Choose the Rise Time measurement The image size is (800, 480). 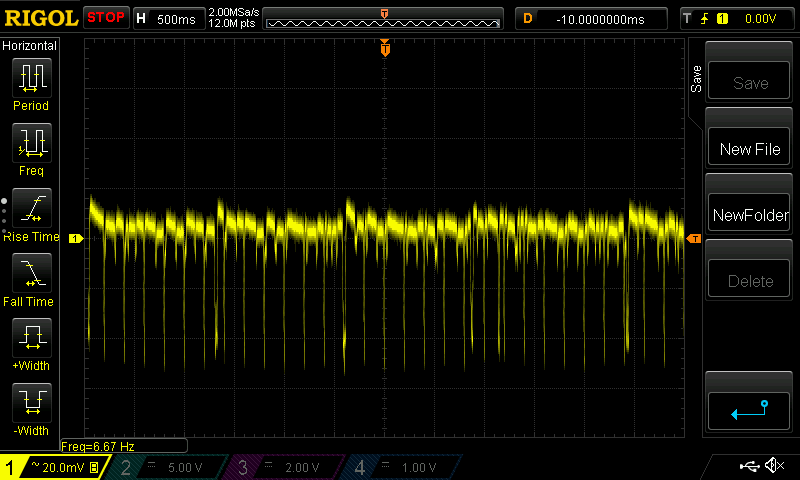coord(31,208)
